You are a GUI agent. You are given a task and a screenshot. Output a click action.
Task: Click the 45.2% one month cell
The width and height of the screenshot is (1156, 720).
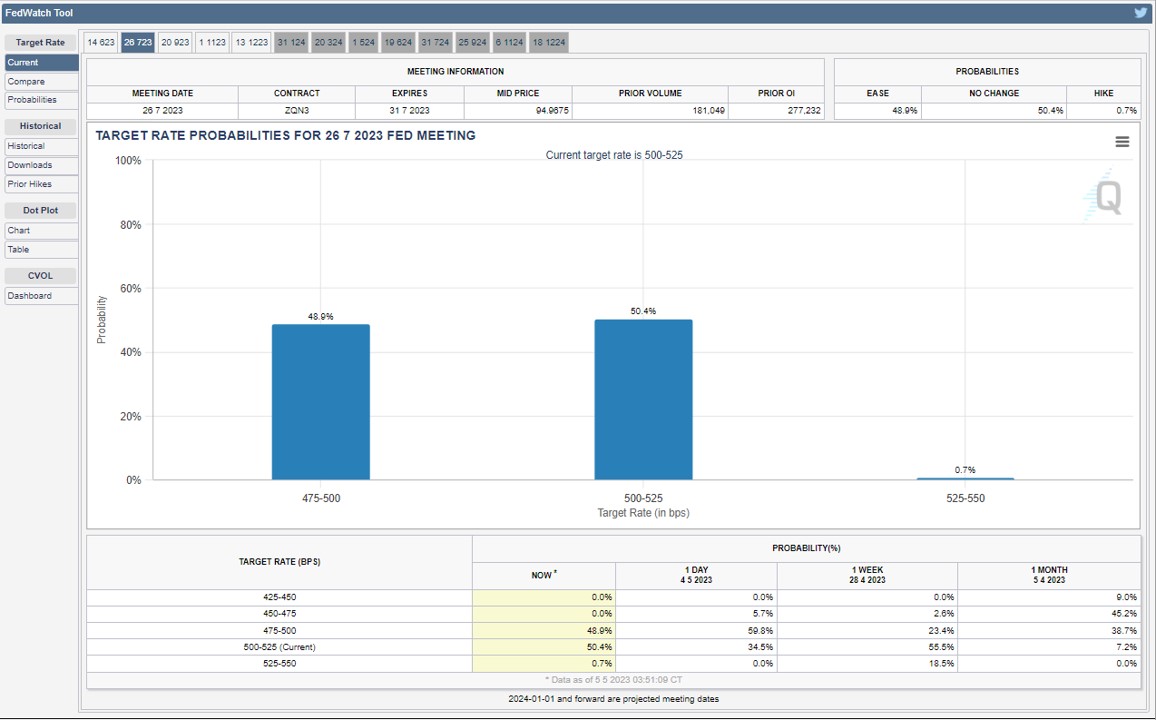(x=1049, y=614)
